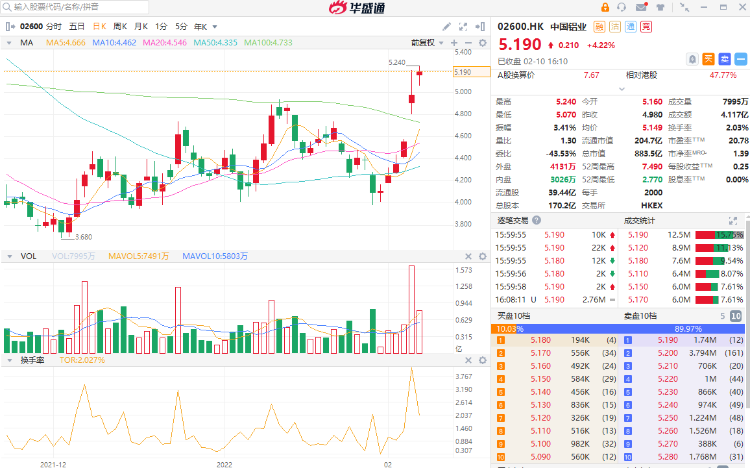Viewport: 750px width, 468px height.
Task: Select the 月K chart tab
Action: pyautogui.click(x=141, y=26)
